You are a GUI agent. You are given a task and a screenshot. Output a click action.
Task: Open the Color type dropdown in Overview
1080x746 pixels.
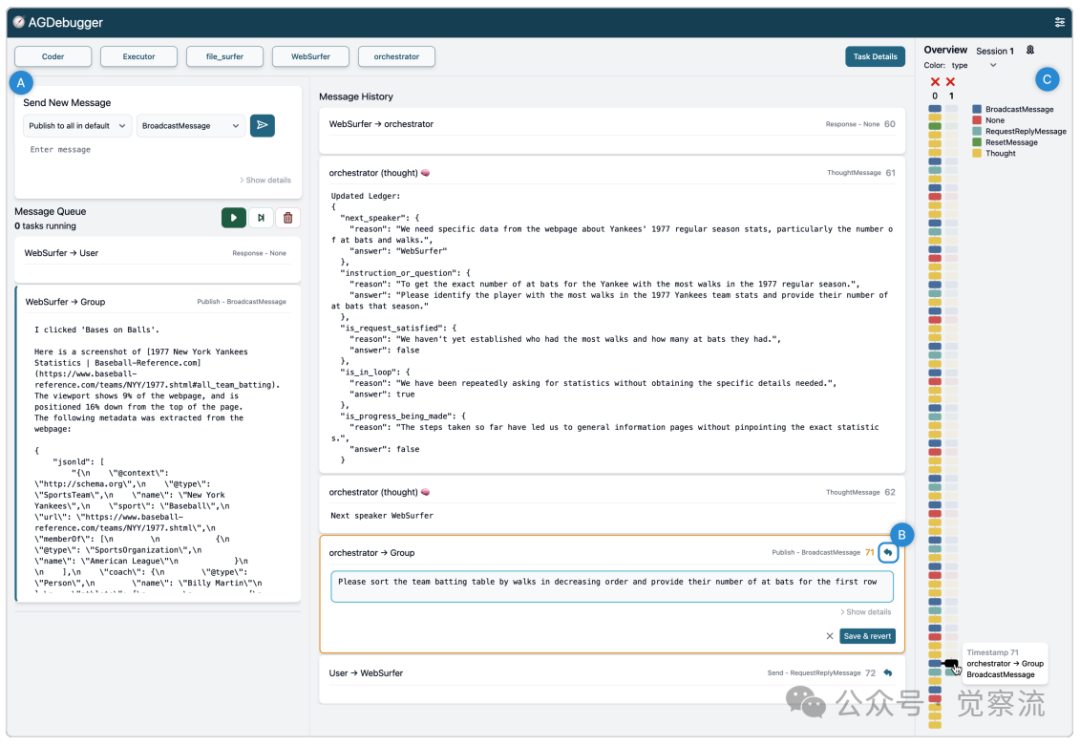coord(974,65)
